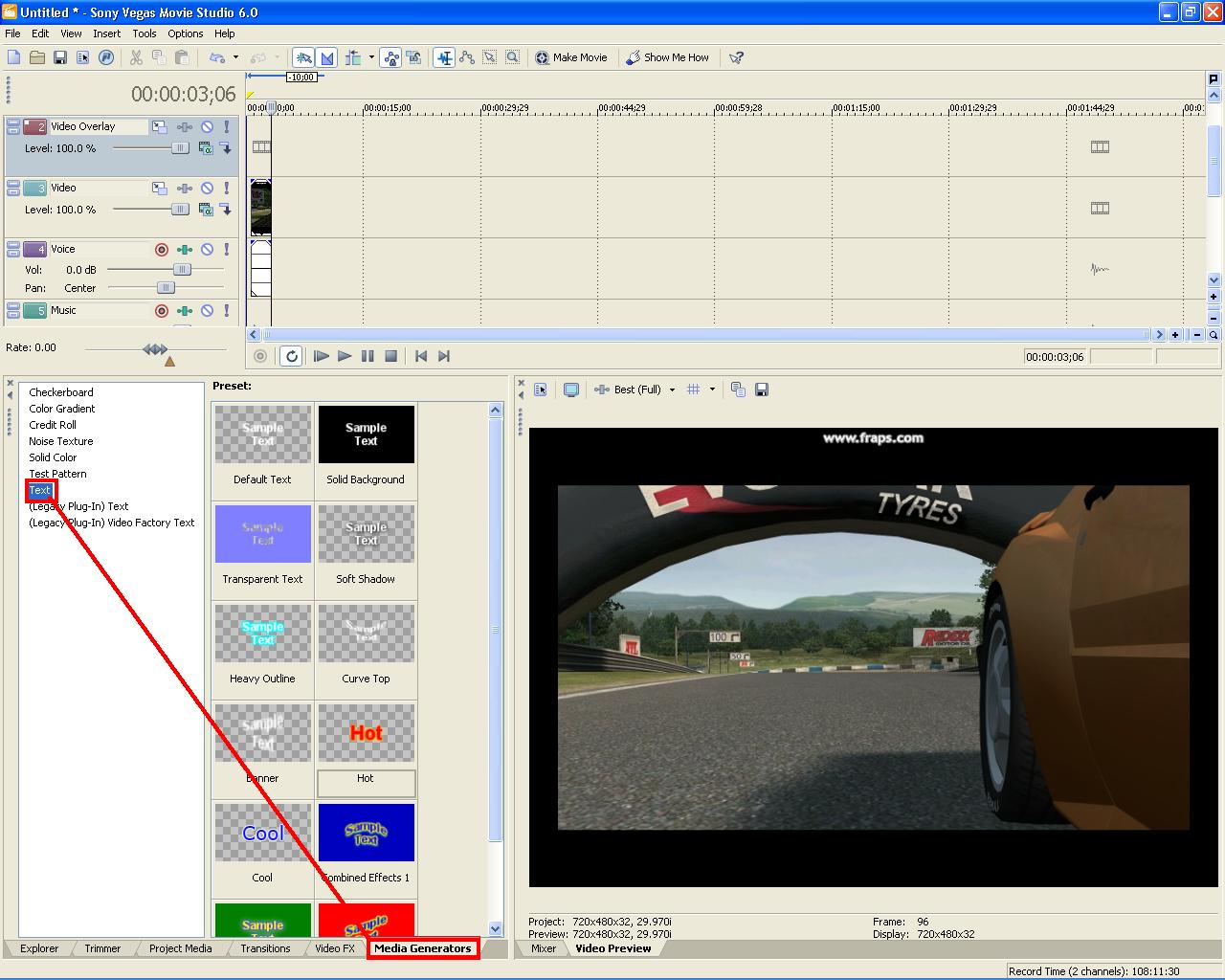Viewport: 1225px width, 980px height.
Task: Click the Play From Start button
Action: [x=322, y=356]
